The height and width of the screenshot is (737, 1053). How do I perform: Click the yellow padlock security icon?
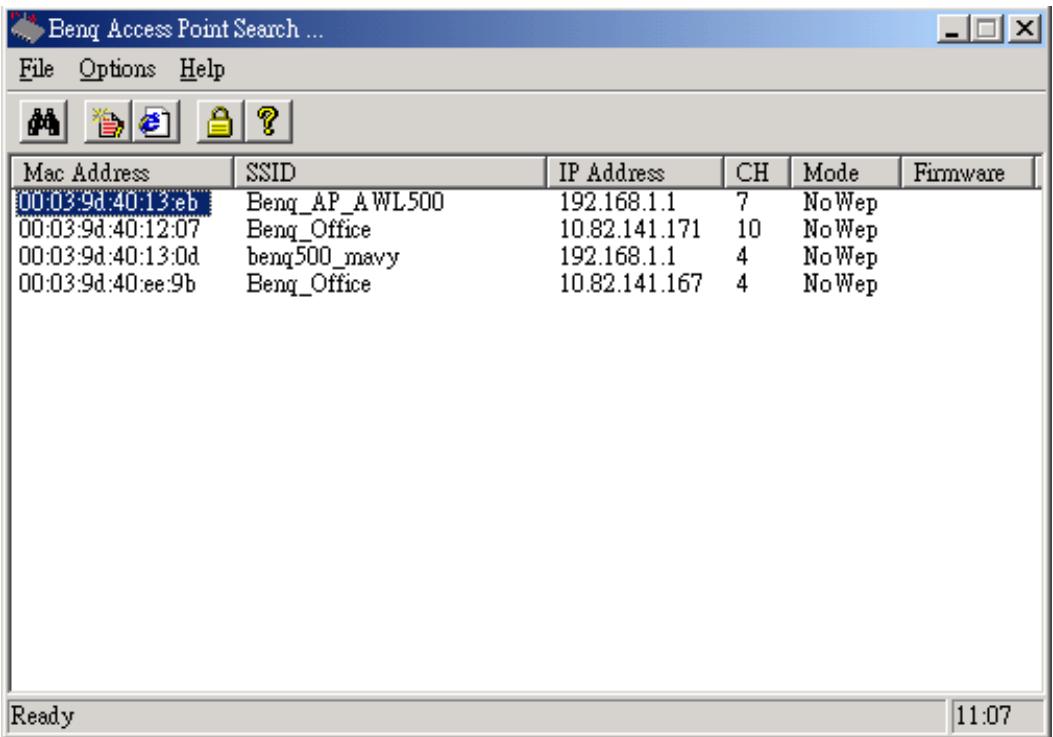tap(220, 122)
